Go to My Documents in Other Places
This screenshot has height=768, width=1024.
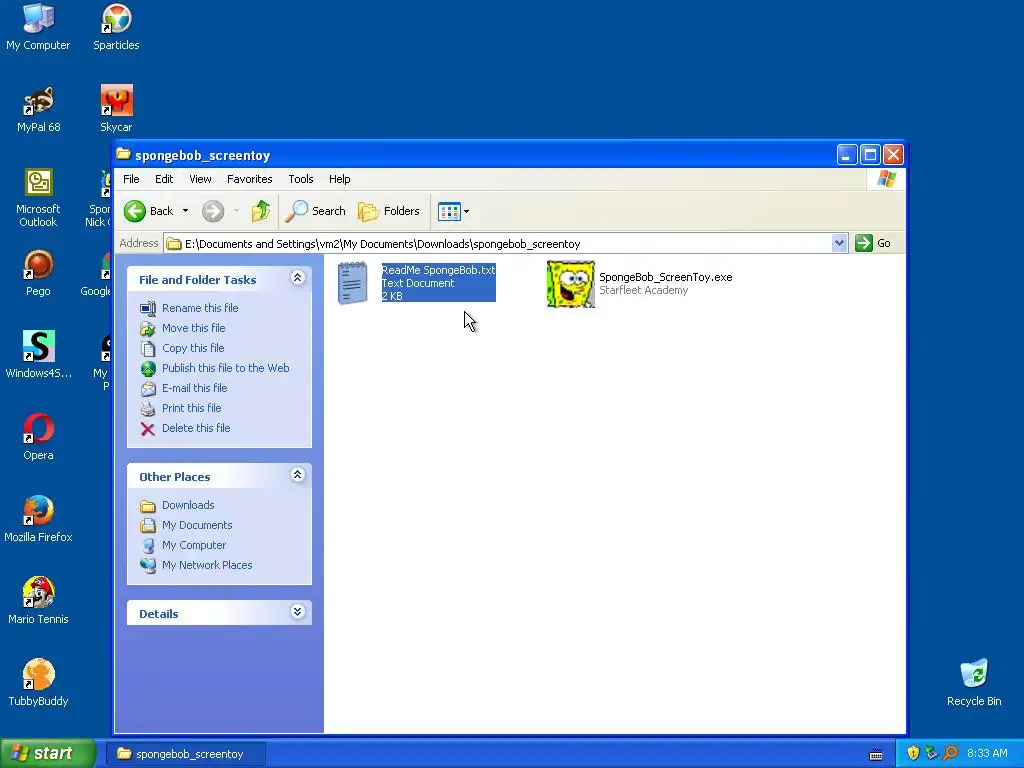click(x=186, y=525)
